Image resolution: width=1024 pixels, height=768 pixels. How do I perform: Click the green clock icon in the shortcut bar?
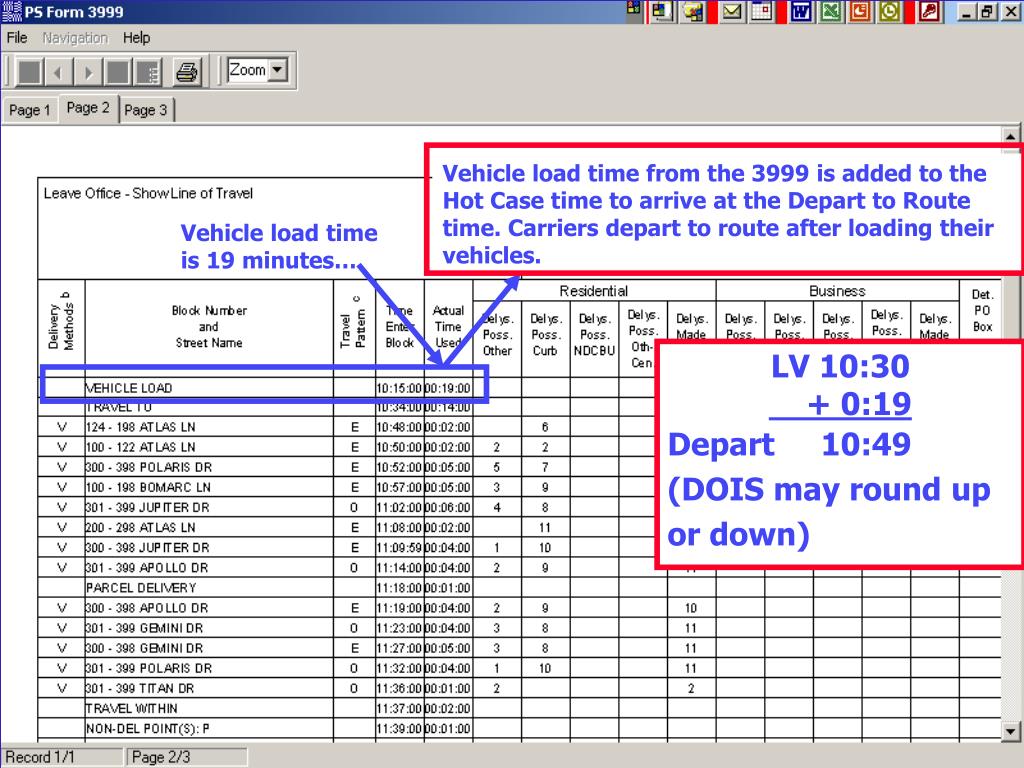click(x=889, y=12)
